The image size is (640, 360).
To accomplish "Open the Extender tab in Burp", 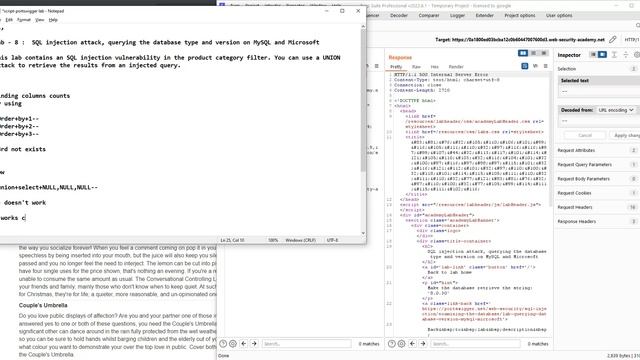I will click(x=484, y=16).
